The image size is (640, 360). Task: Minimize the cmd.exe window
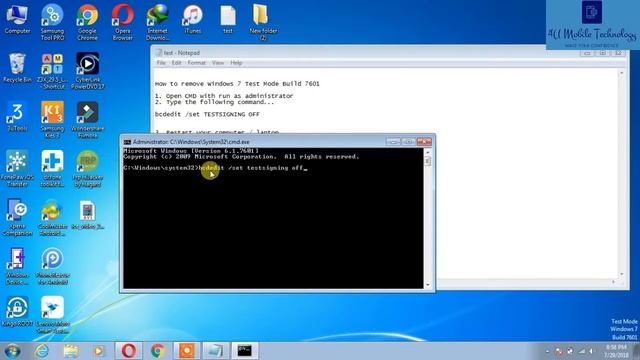click(393, 142)
